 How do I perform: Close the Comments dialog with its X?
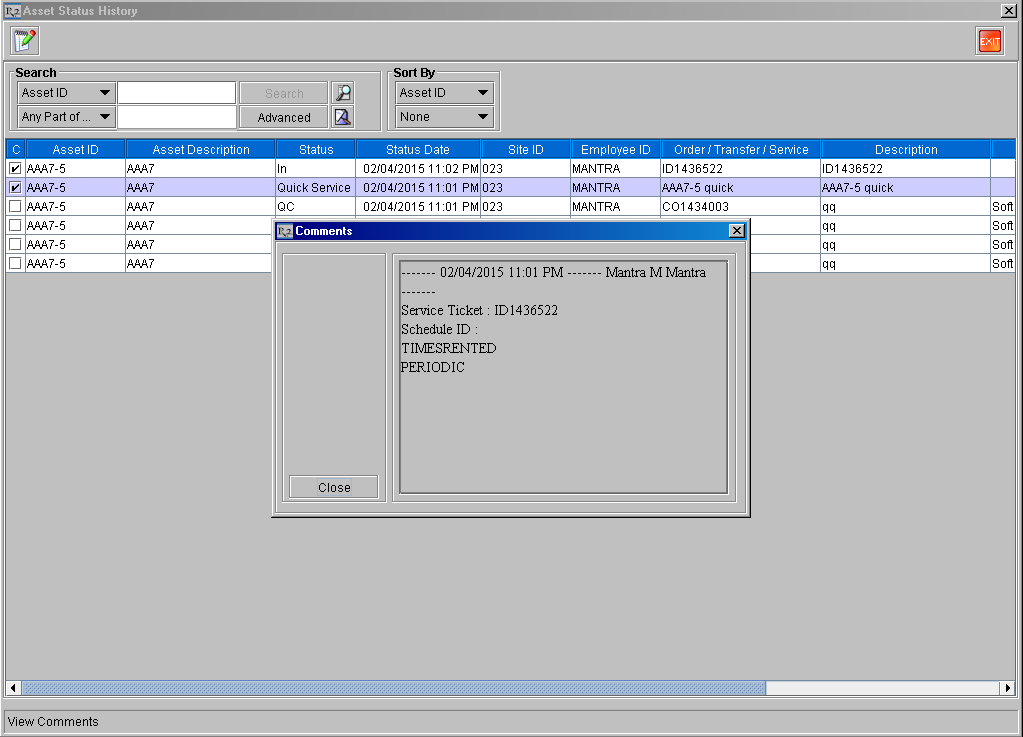(737, 231)
